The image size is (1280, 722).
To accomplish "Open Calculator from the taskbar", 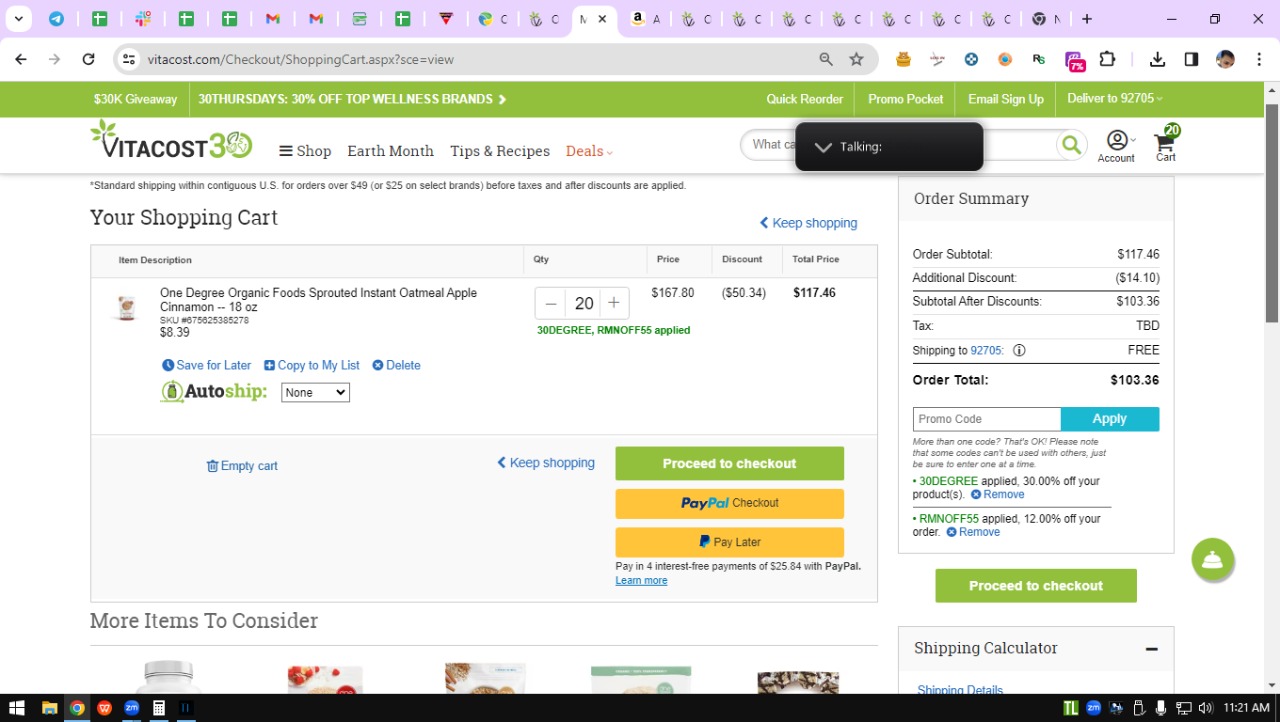I will tap(158, 708).
